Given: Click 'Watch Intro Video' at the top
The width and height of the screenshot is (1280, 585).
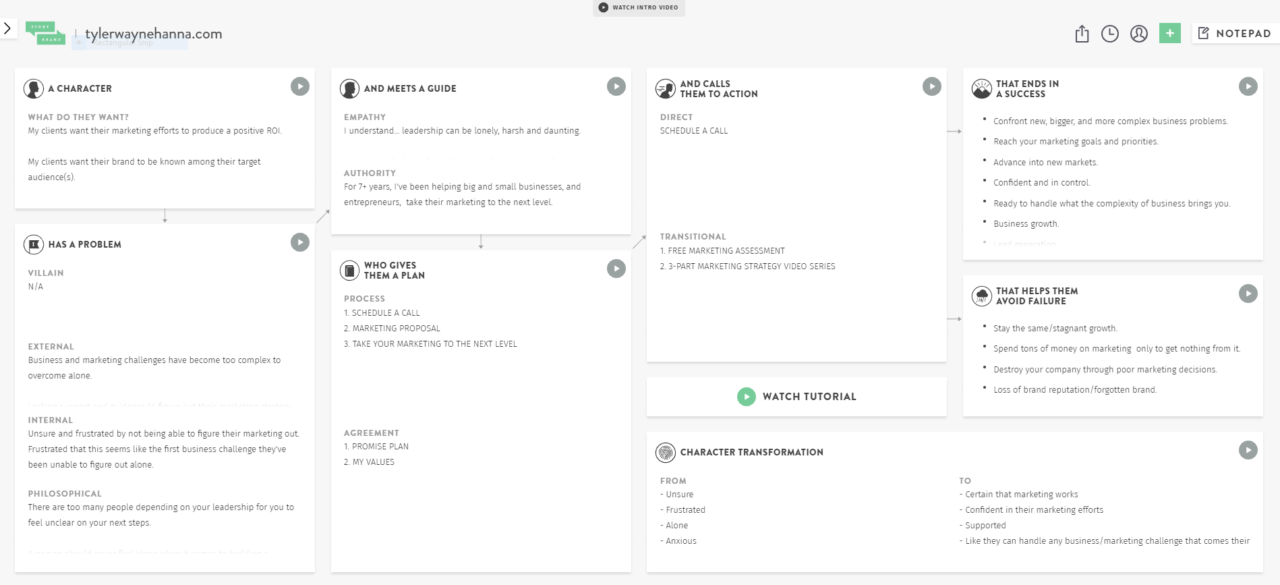Looking at the screenshot, I should coord(640,8).
